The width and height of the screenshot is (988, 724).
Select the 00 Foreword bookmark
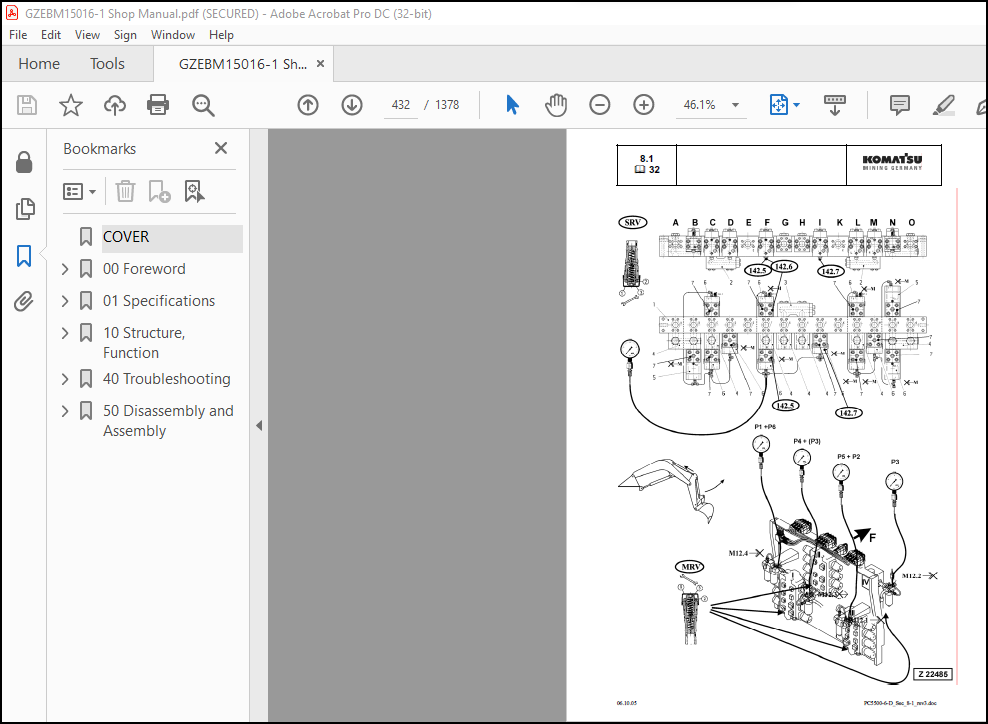pyautogui.click(x=144, y=269)
